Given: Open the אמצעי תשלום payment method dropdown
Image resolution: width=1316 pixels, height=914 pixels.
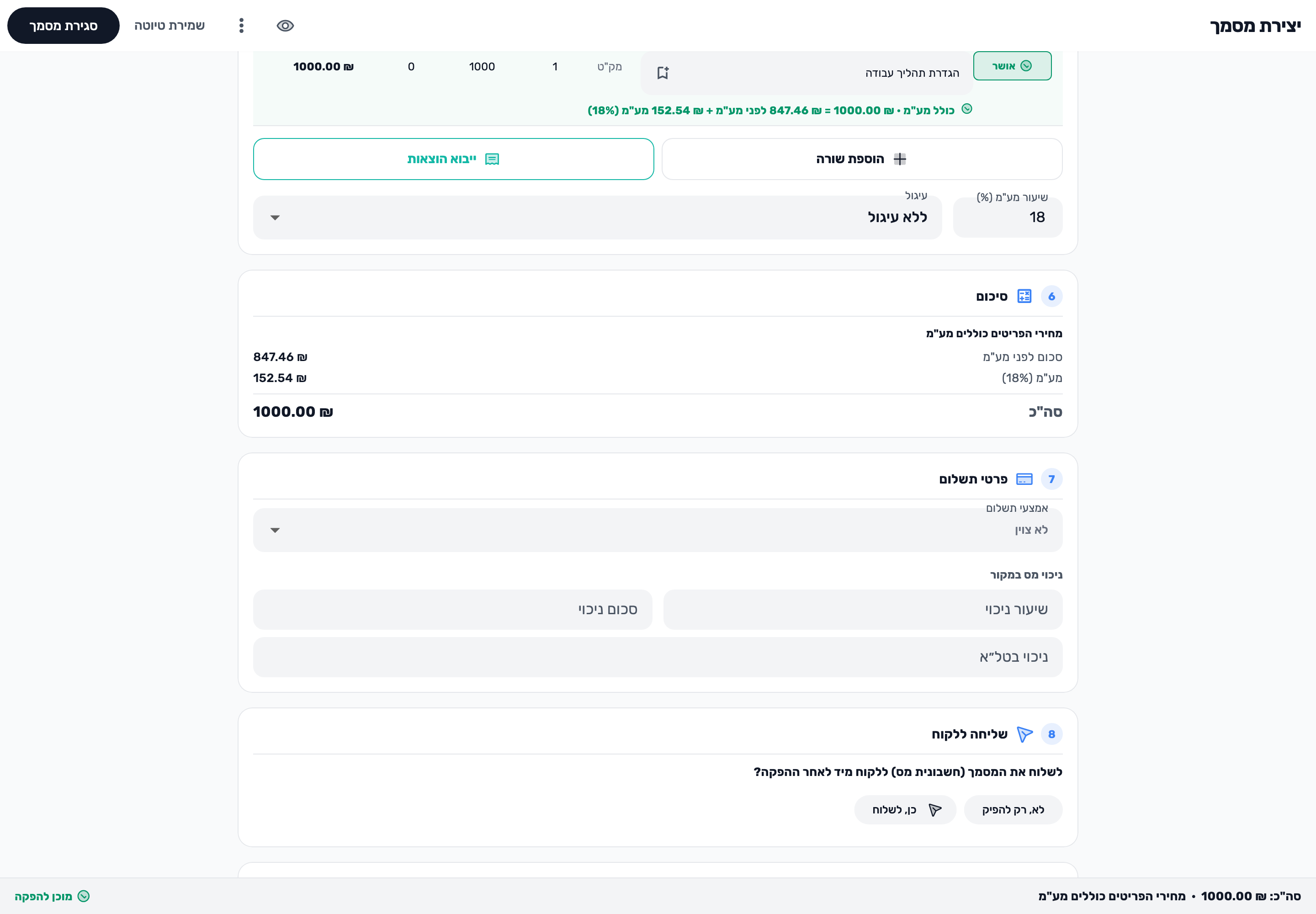Looking at the screenshot, I should (x=658, y=530).
